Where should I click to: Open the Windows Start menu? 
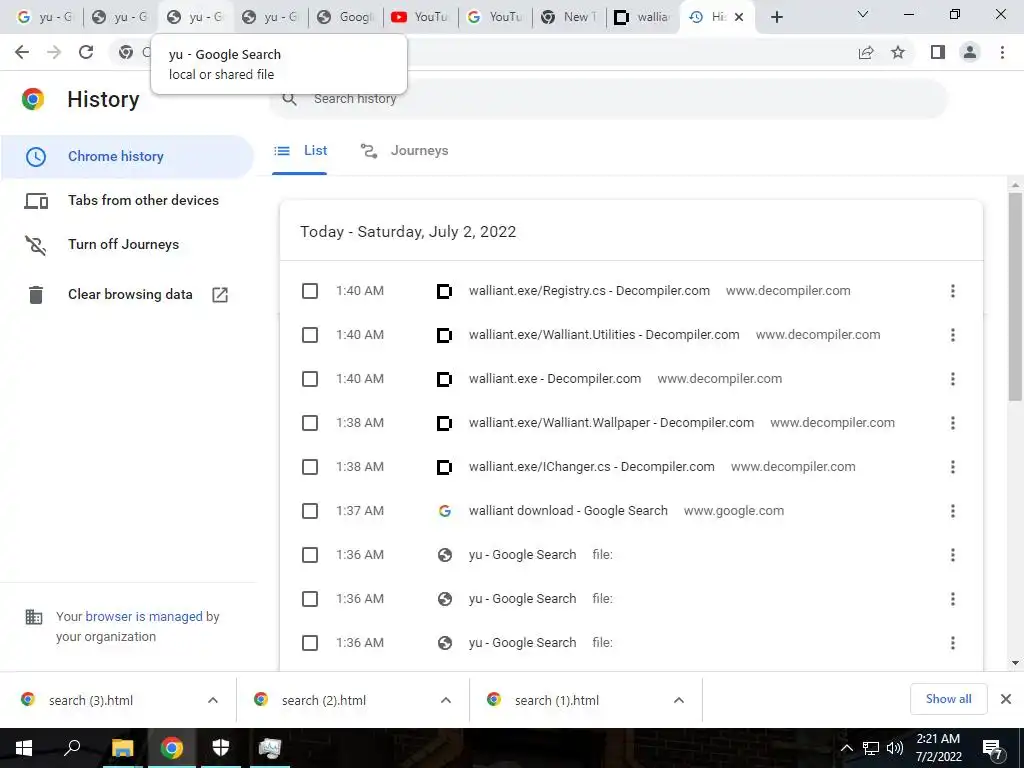(24, 748)
